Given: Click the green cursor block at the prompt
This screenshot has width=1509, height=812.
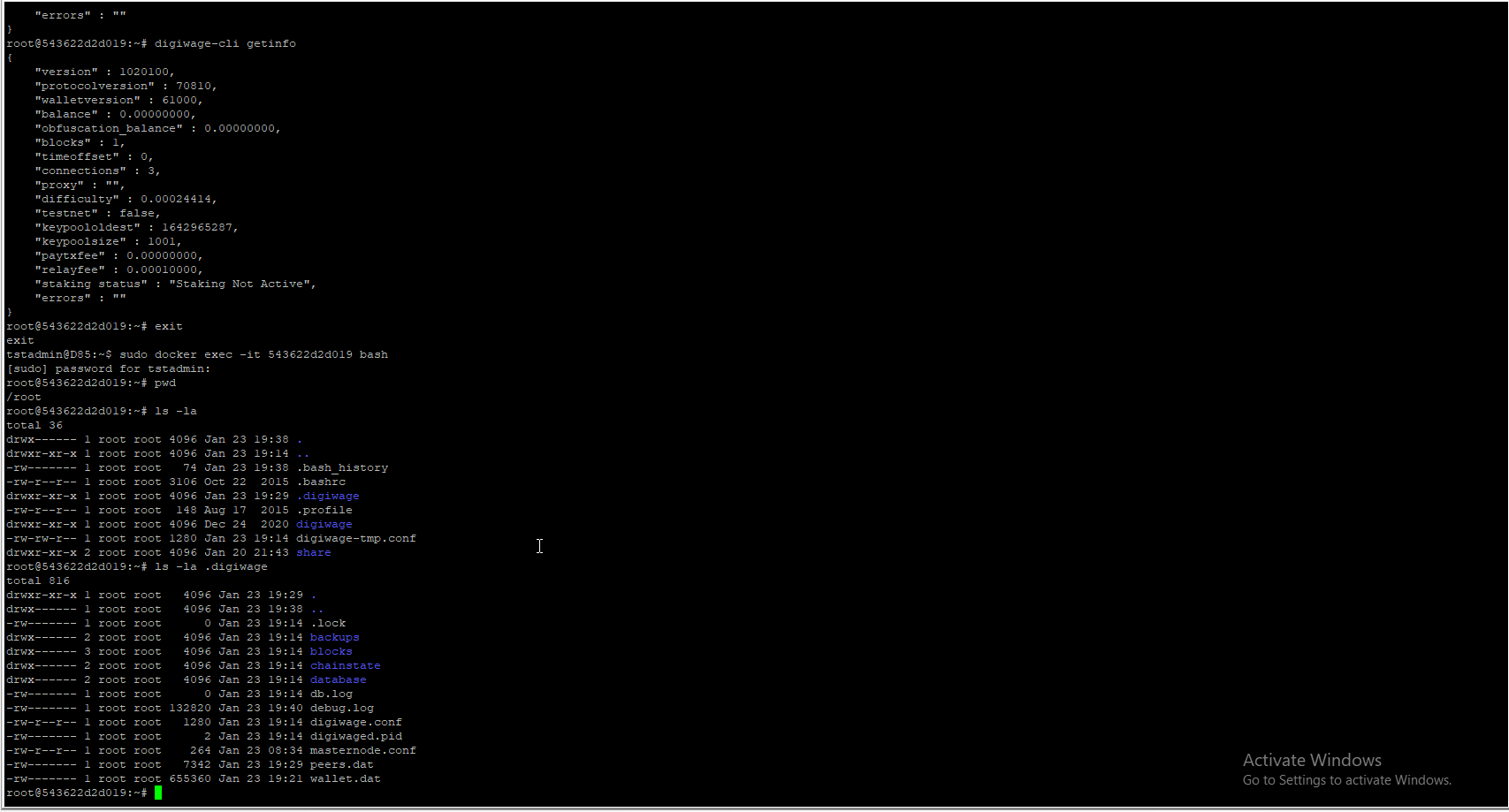Looking at the screenshot, I should tap(158, 793).
